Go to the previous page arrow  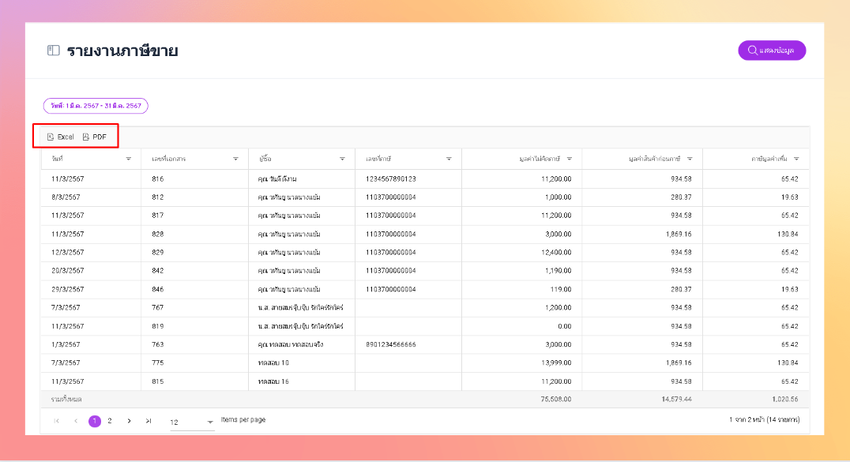click(x=76, y=421)
